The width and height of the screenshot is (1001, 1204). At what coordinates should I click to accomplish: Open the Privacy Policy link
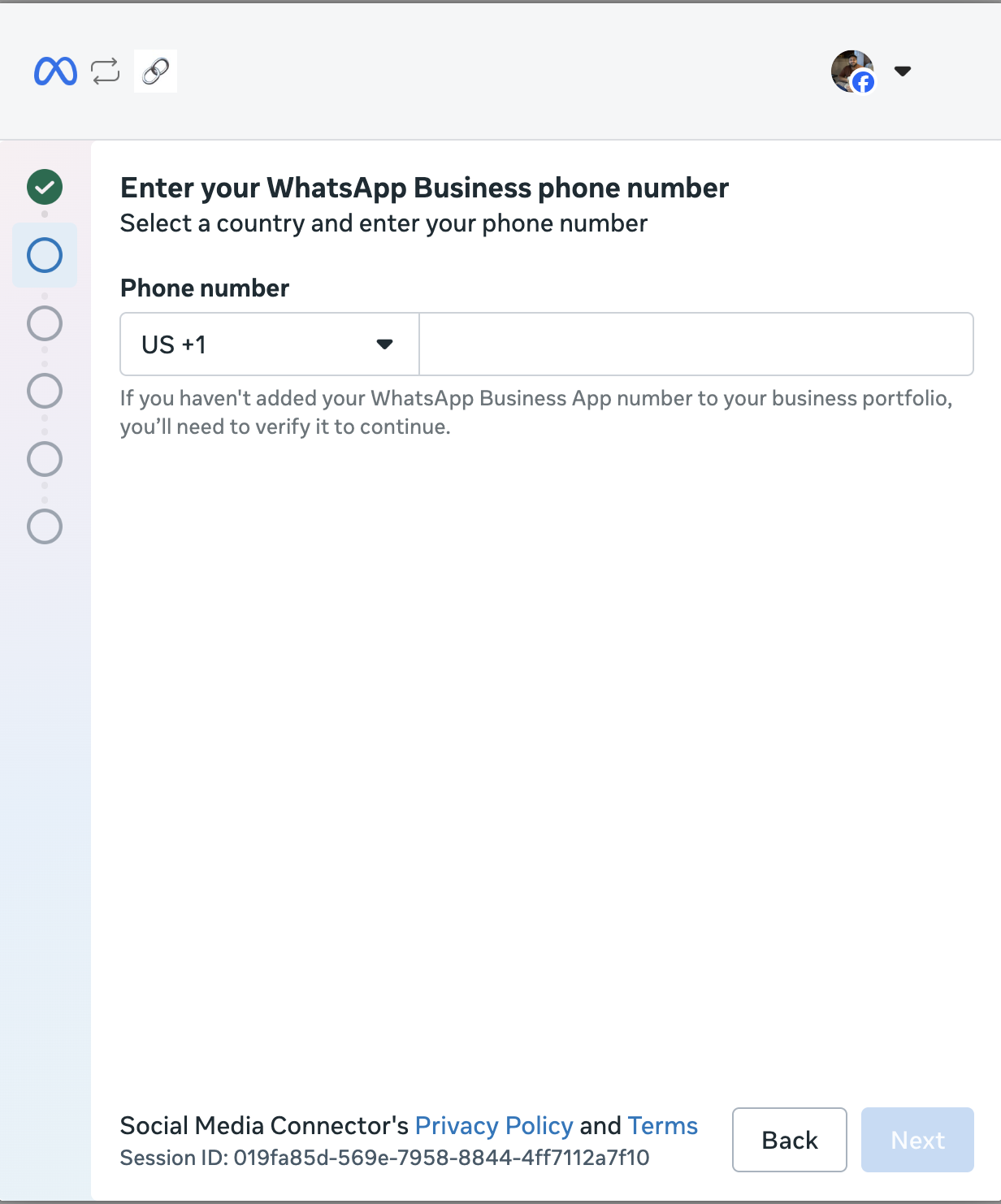coord(494,1126)
